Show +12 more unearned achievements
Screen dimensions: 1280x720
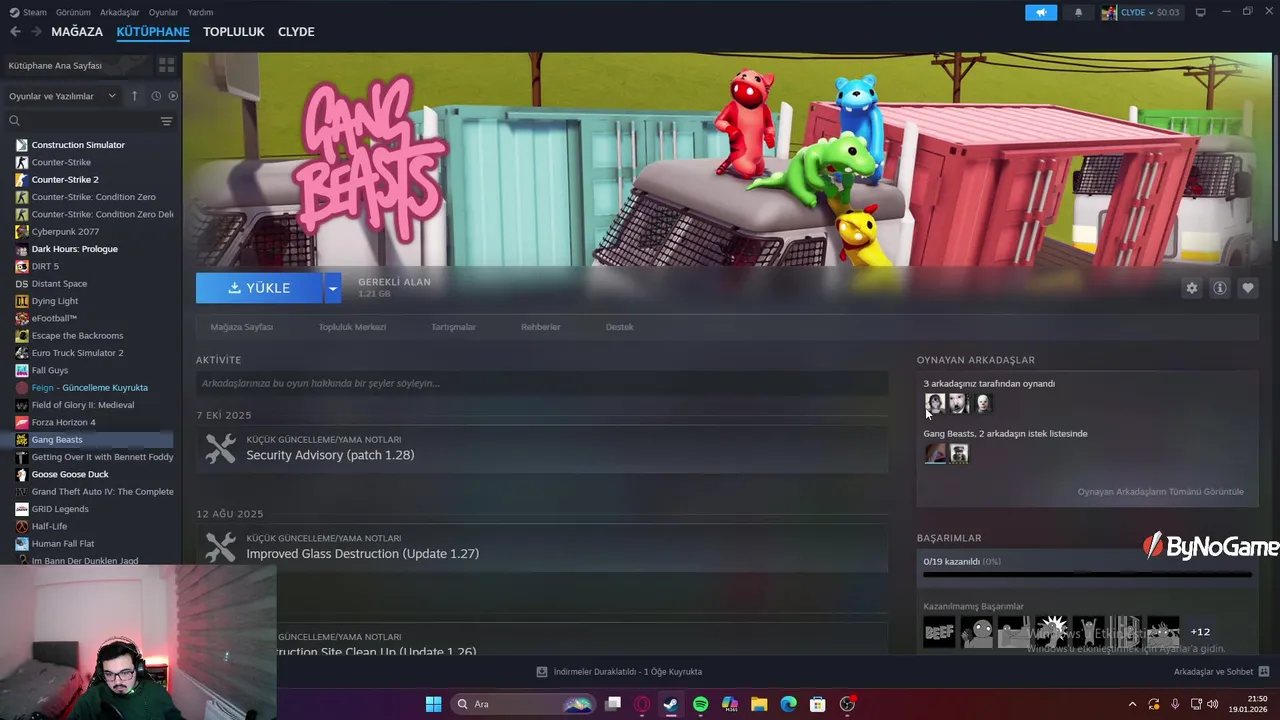click(x=1200, y=632)
